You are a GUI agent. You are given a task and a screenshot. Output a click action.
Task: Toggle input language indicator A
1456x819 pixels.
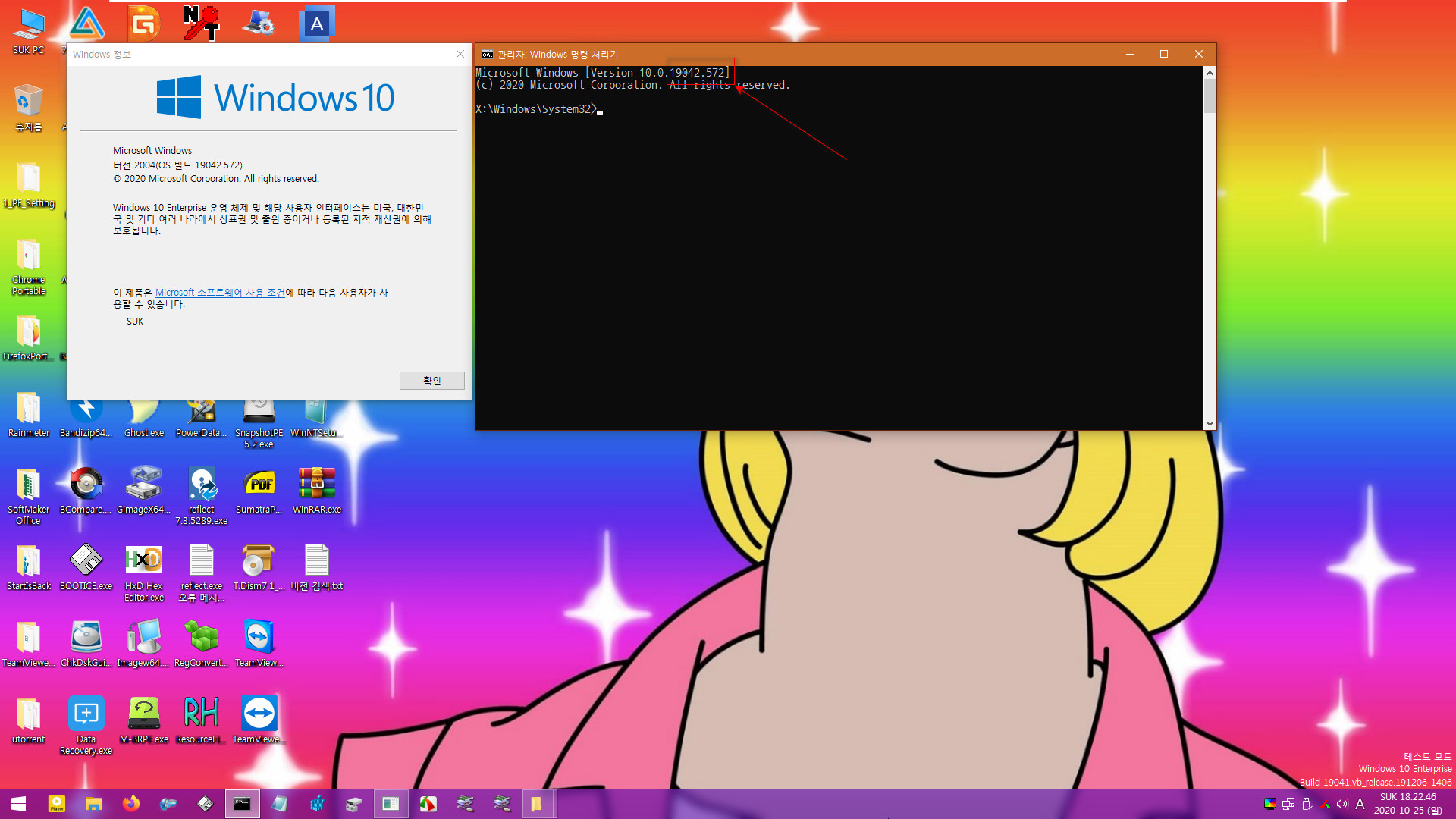point(1360,804)
